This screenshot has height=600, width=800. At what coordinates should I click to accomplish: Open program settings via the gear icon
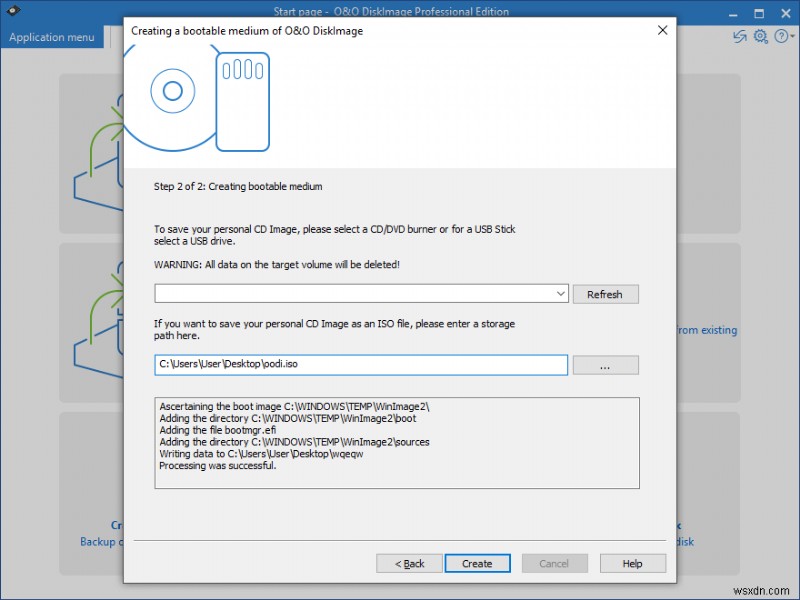tap(760, 36)
